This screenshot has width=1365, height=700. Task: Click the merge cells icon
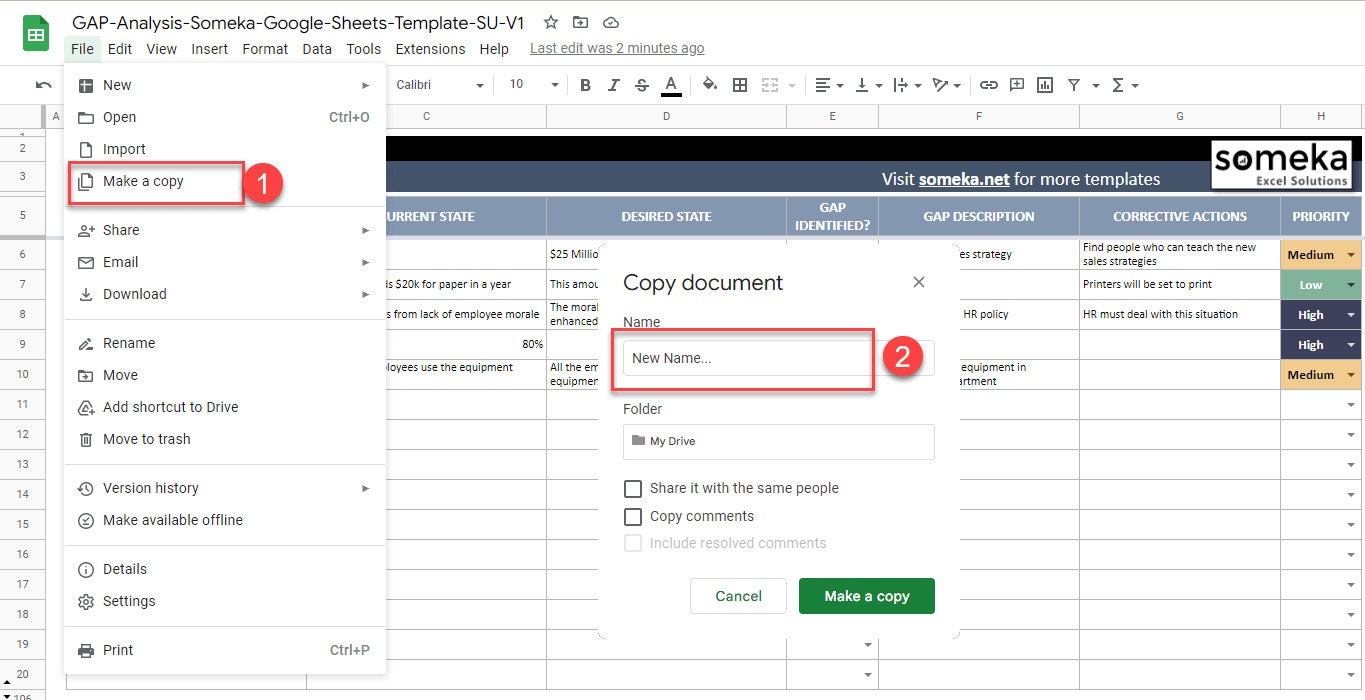770,85
